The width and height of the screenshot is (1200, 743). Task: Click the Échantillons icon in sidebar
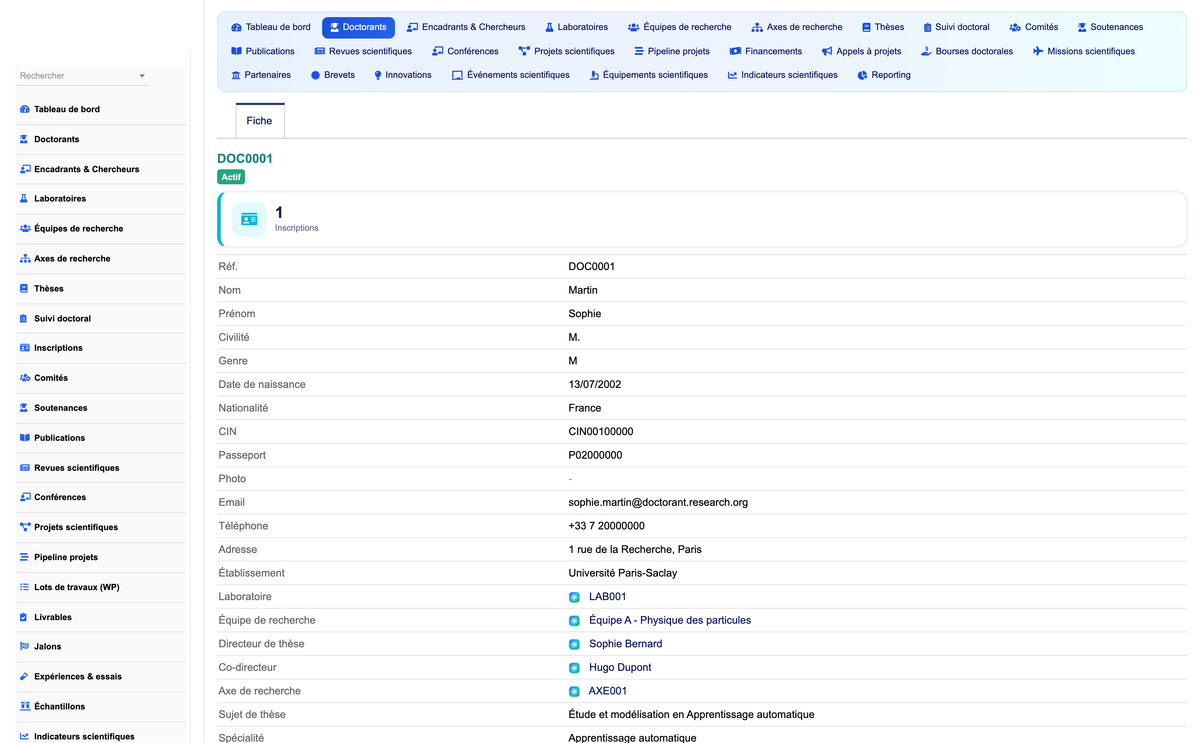point(25,707)
